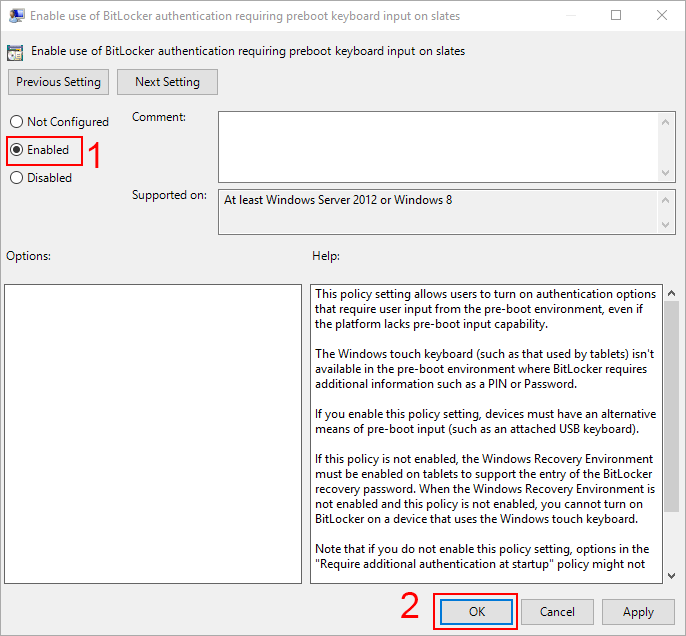This screenshot has height=636, width=686.
Task: Click the Help pane scroll down arrow
Action: pos(671,576)
